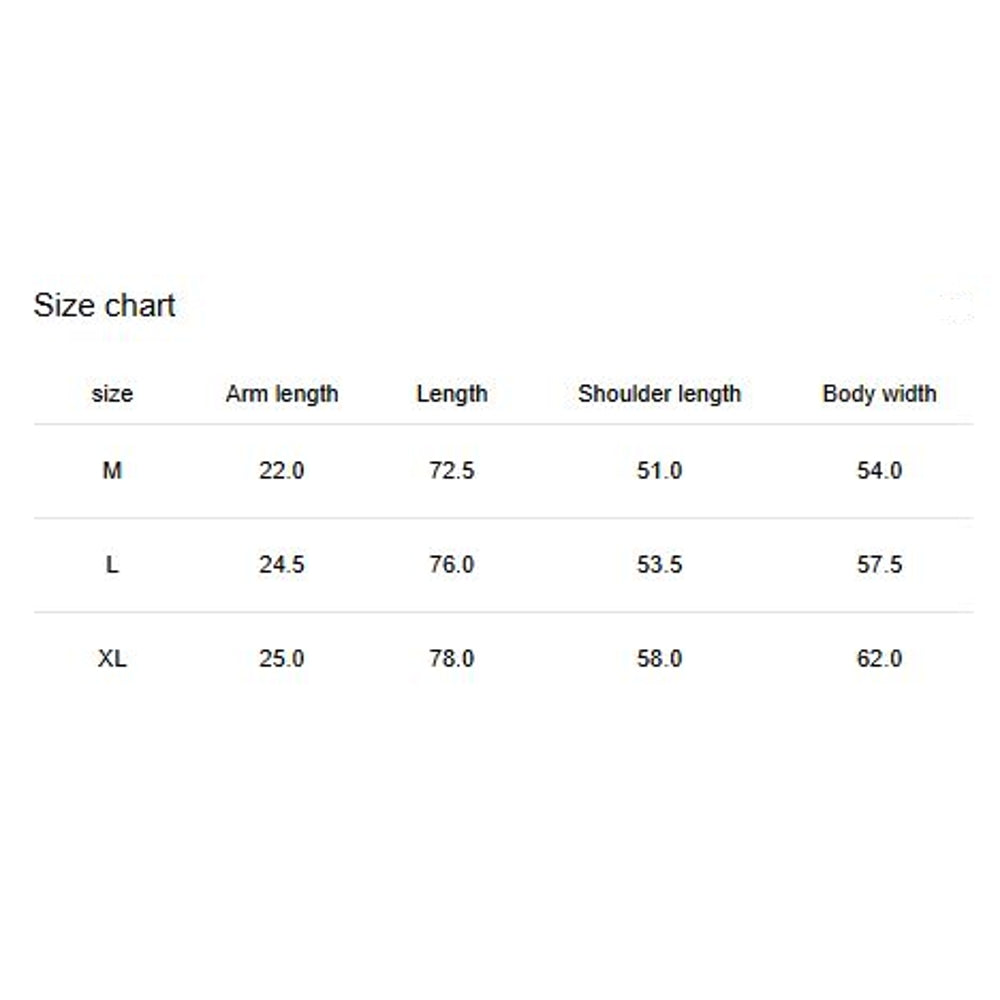Select the "size" column header
The image size is (1000, 1000).
(112, 394)
